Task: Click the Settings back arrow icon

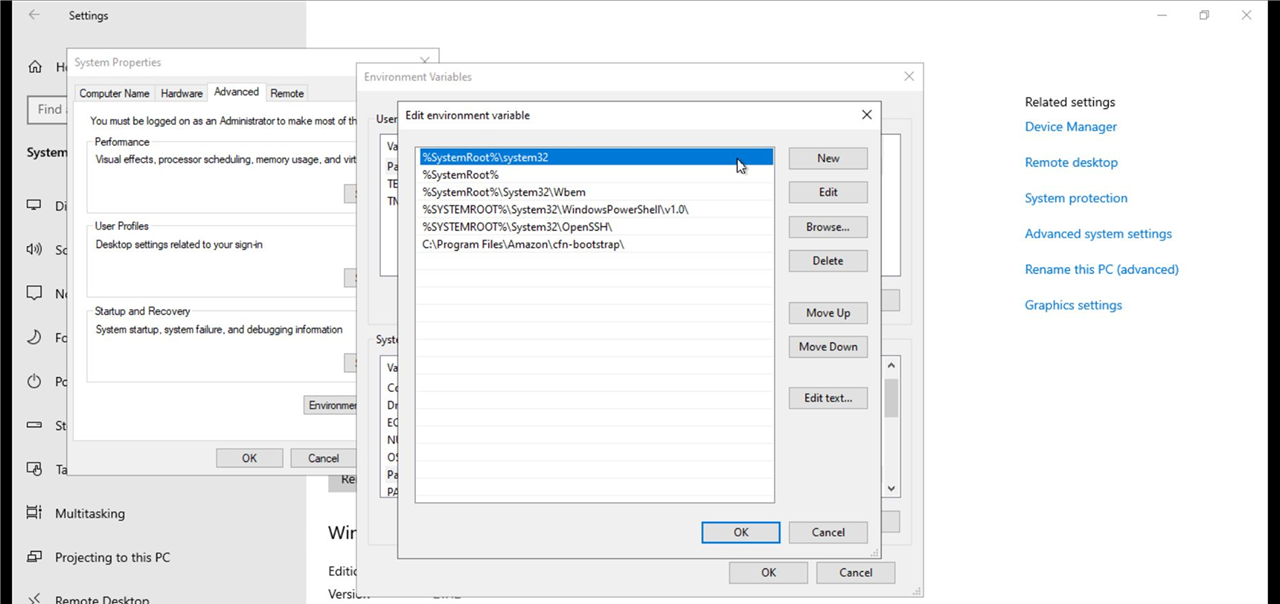Action: pos(34,16)
